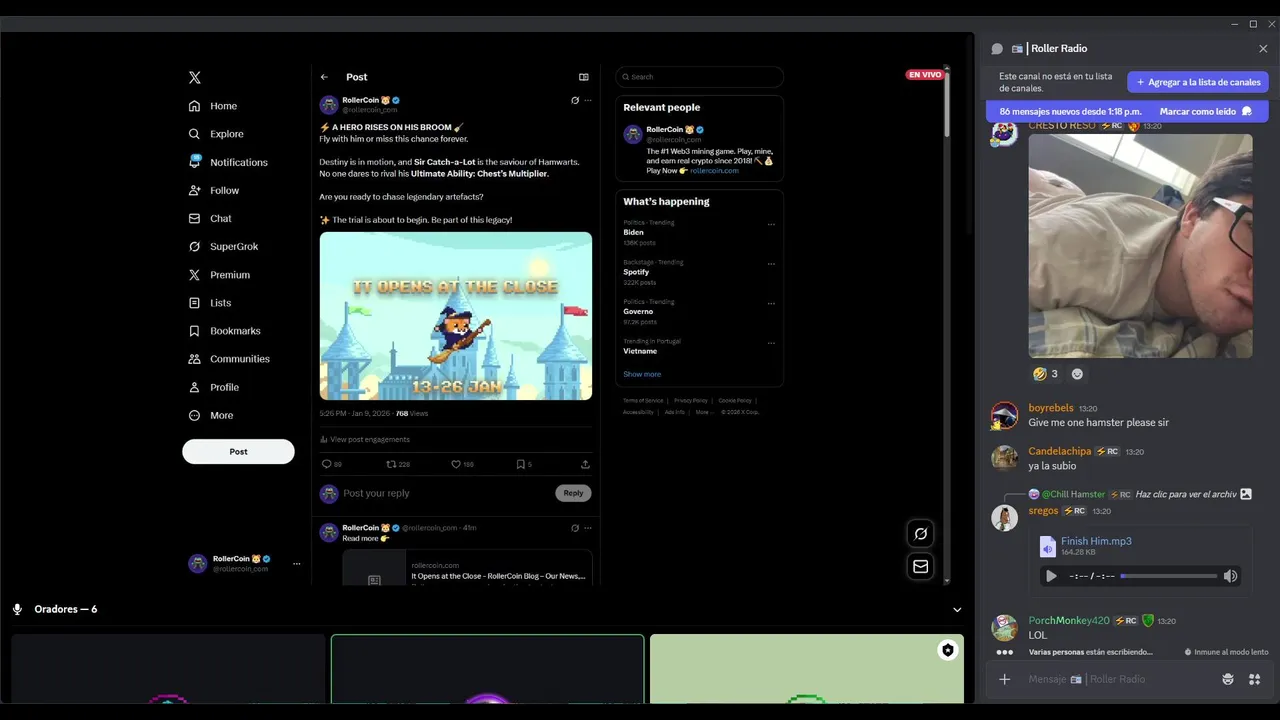Play the Finish Him.mp3 audio
The image size is (1280, 720).
[x=1051, y=576]
